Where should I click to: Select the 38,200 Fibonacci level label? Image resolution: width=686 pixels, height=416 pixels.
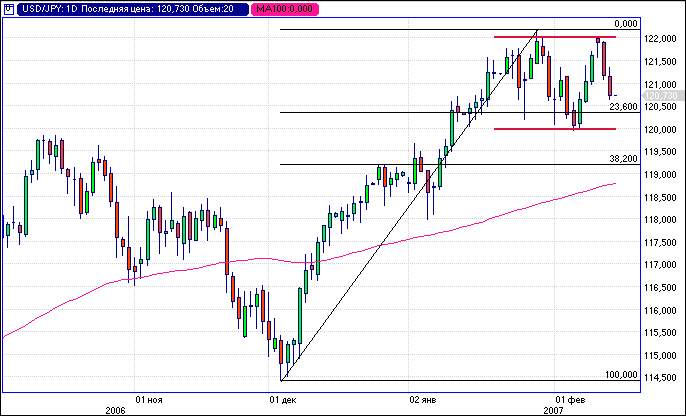pyautogui.click(x=623, y=158)
